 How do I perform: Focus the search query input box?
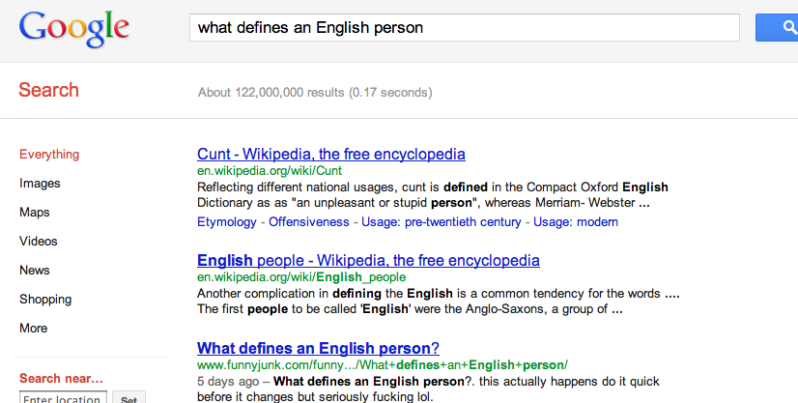pos(464,27)
